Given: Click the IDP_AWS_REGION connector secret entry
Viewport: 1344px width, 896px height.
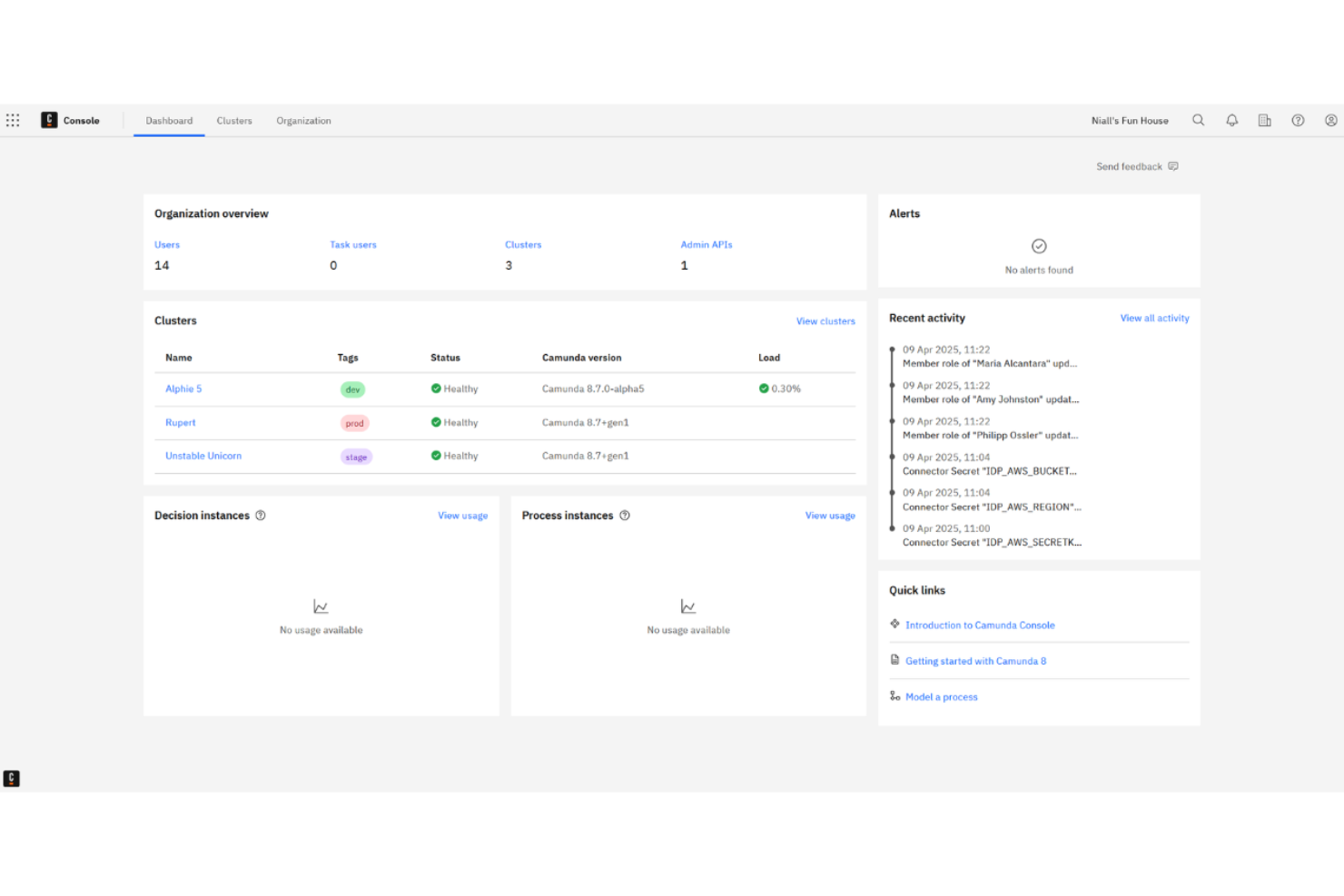Looking at the screenshot, I should (992, 500).
